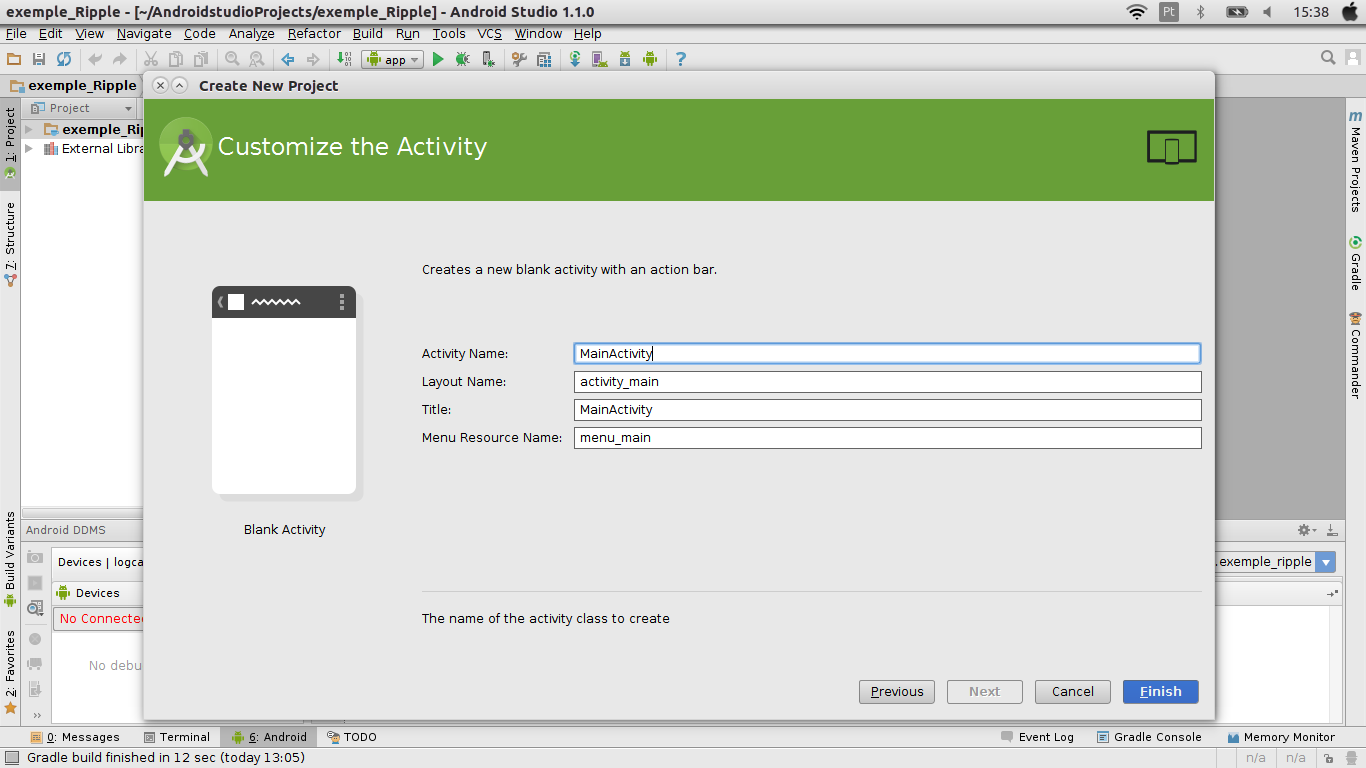This screenshot has height=768, width=1366.
Task: Click the Redo arrow in toolbar
Action: [x=120, y=59]
